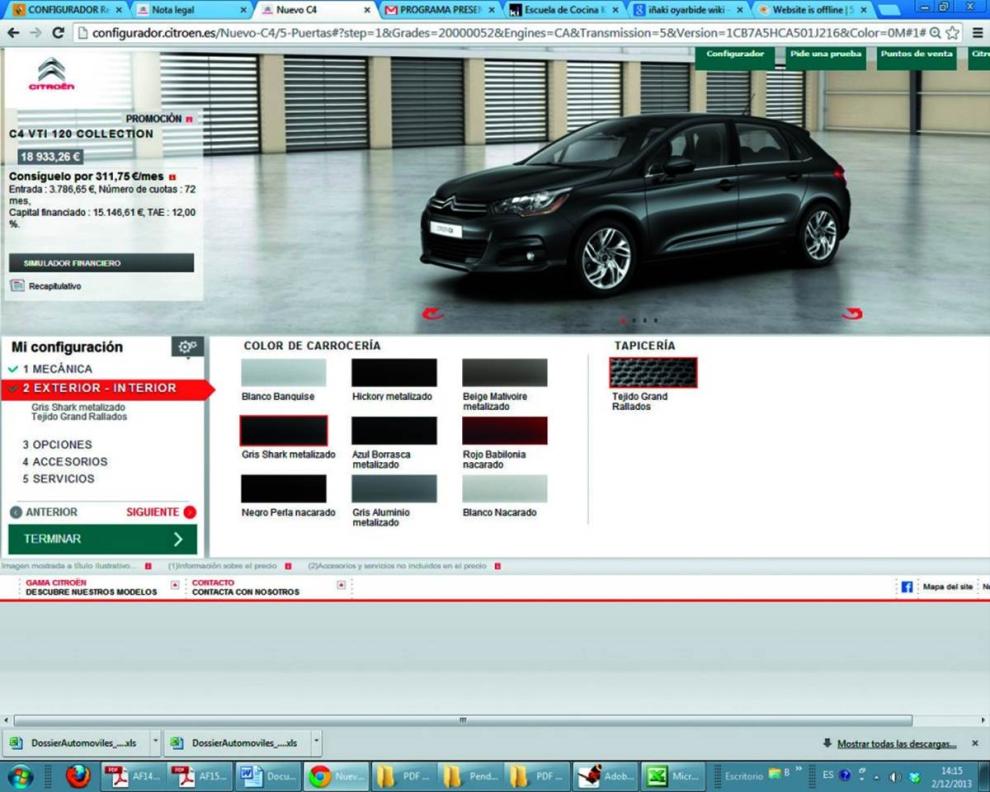Switch to CONFIGURADOR browser tab
The image size is (990, 792).
point(67,10)
